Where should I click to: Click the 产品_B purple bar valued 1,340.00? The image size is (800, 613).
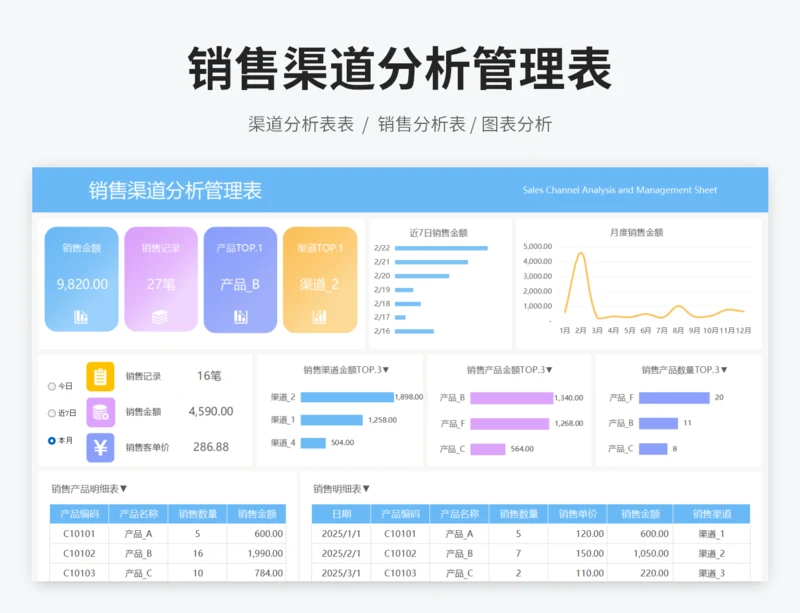512,398
